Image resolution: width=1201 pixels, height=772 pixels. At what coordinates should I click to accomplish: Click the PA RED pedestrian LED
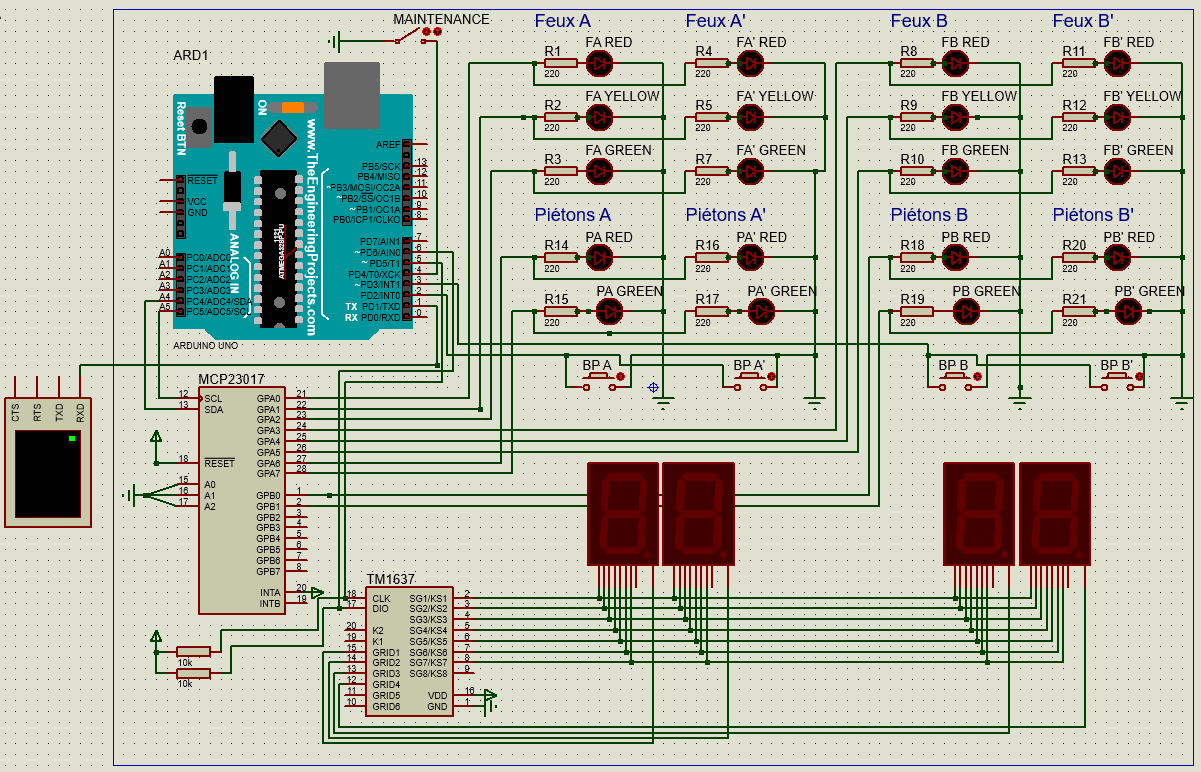(600, 258)
